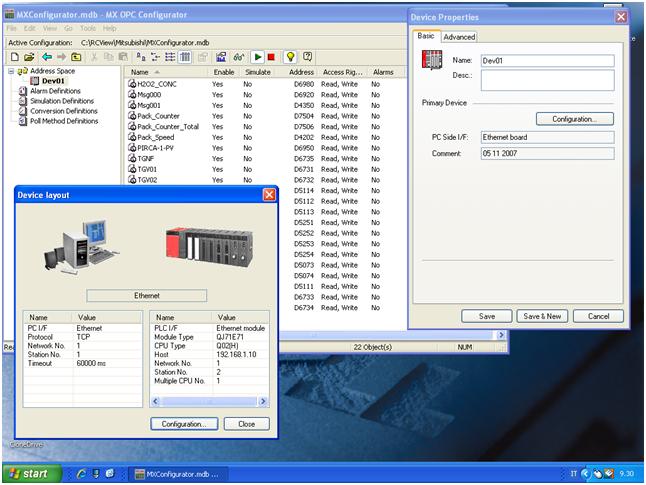Start the server with green play icon
Screen dimensions: 646x485
click(258, 57)
